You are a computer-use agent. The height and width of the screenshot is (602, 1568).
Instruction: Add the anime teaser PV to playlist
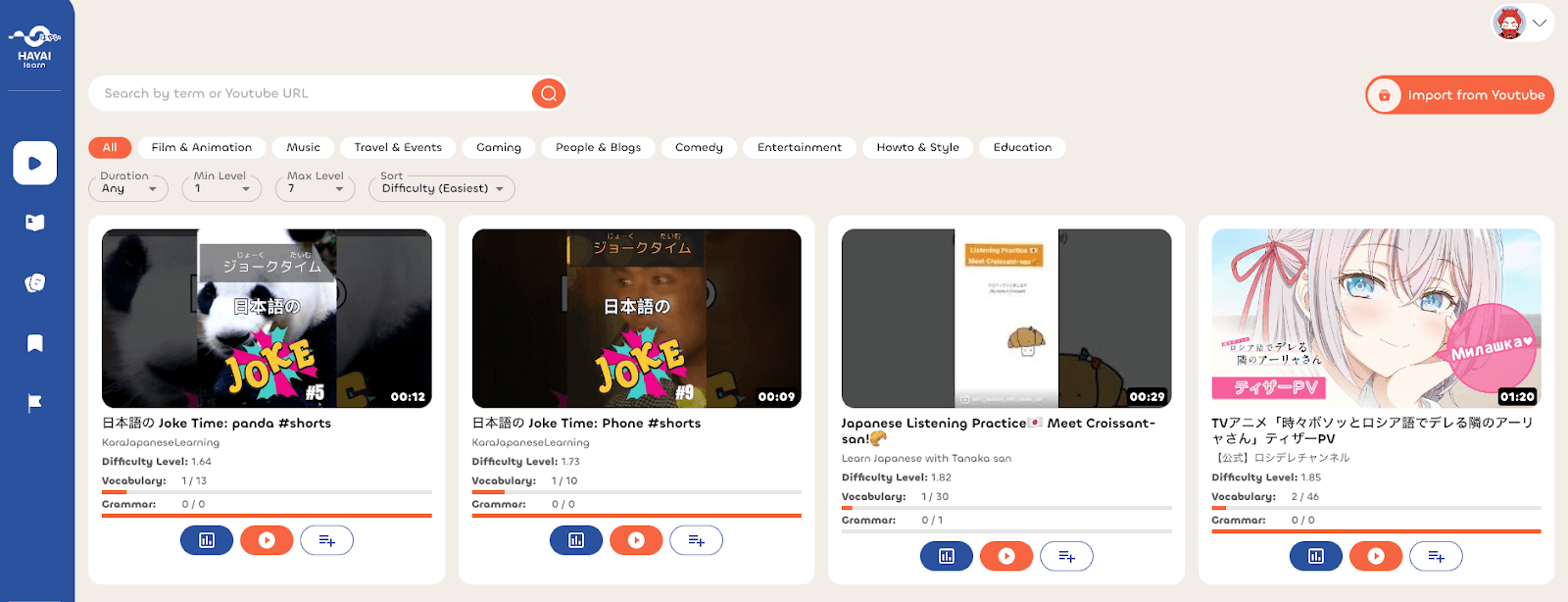pyautogui.click(x=1436, y=556)
